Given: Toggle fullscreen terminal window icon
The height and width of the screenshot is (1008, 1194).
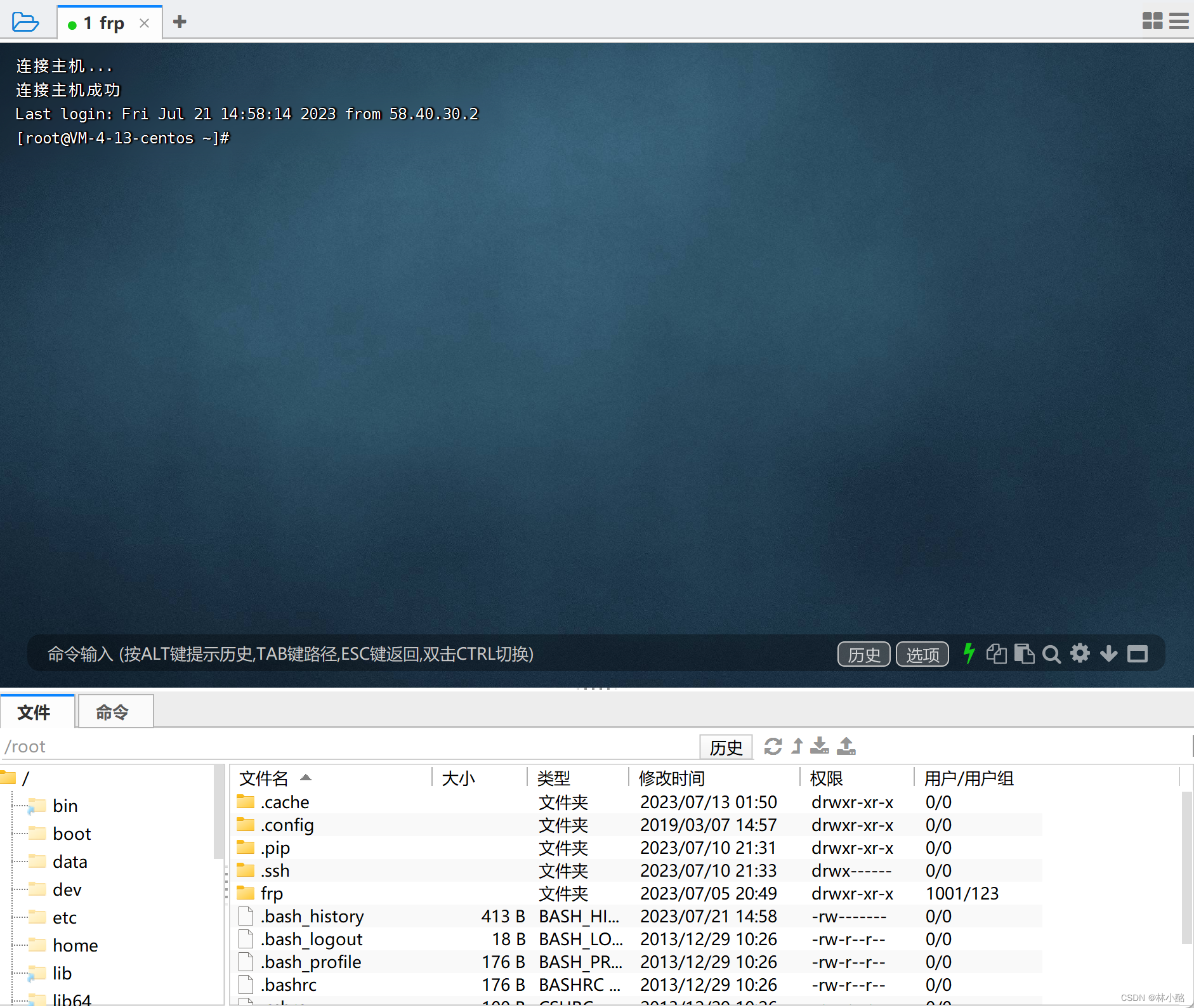Looking at the screenshot, I should pyautogui.click(x=1137, y=653).
